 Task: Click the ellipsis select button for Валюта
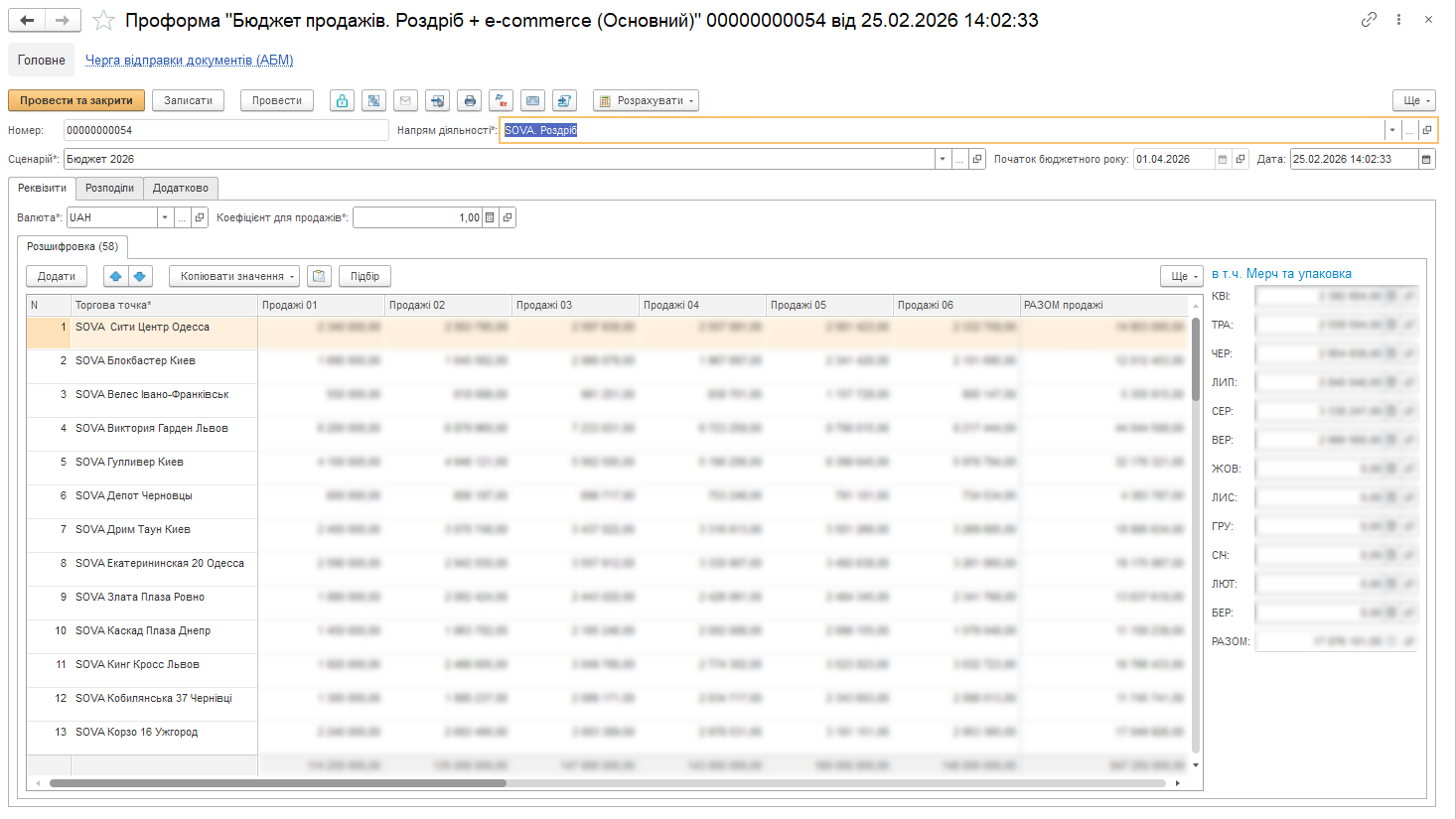coord(182,217)
